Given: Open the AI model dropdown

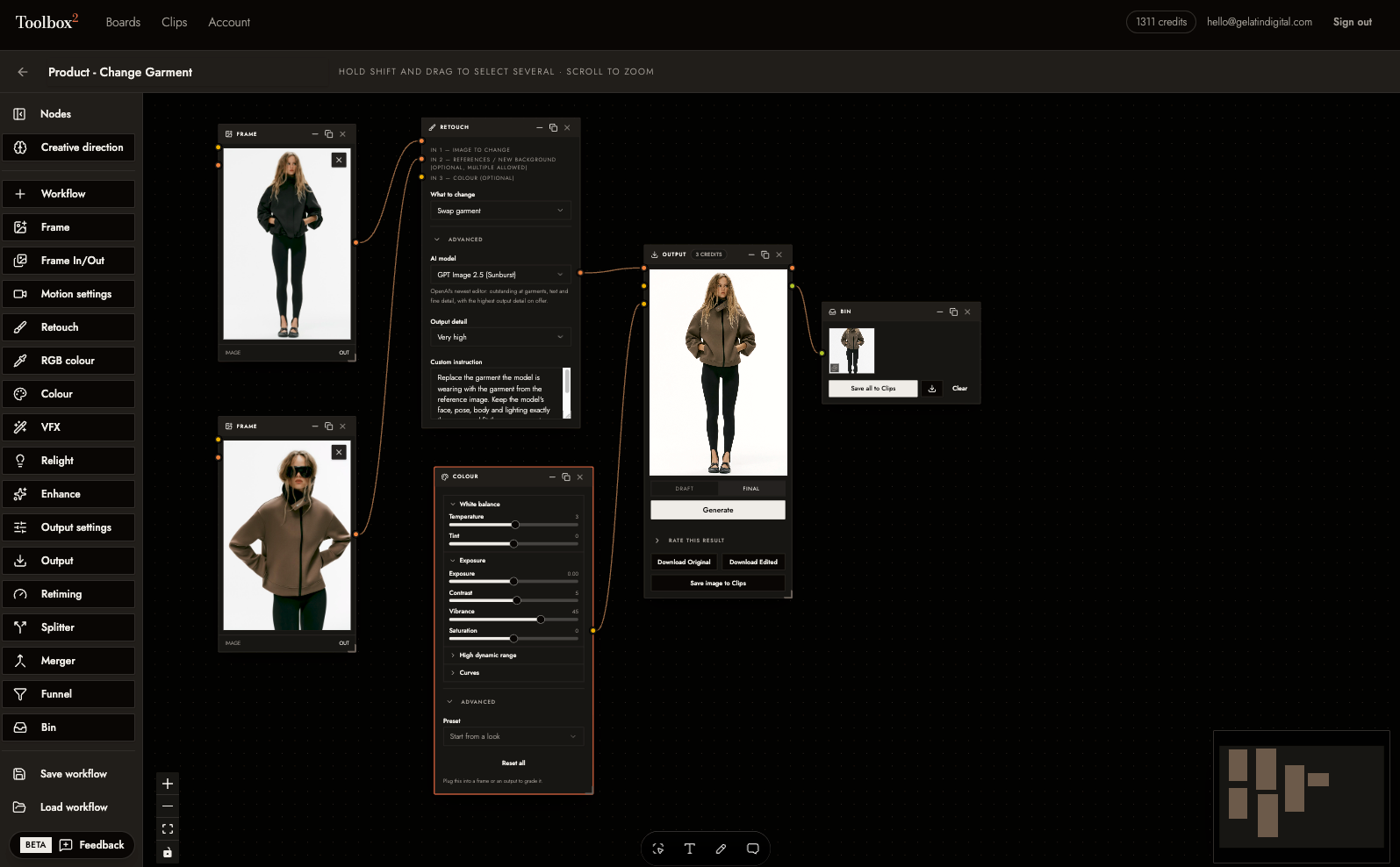Looking at the screenshot, I should [500, 275].
